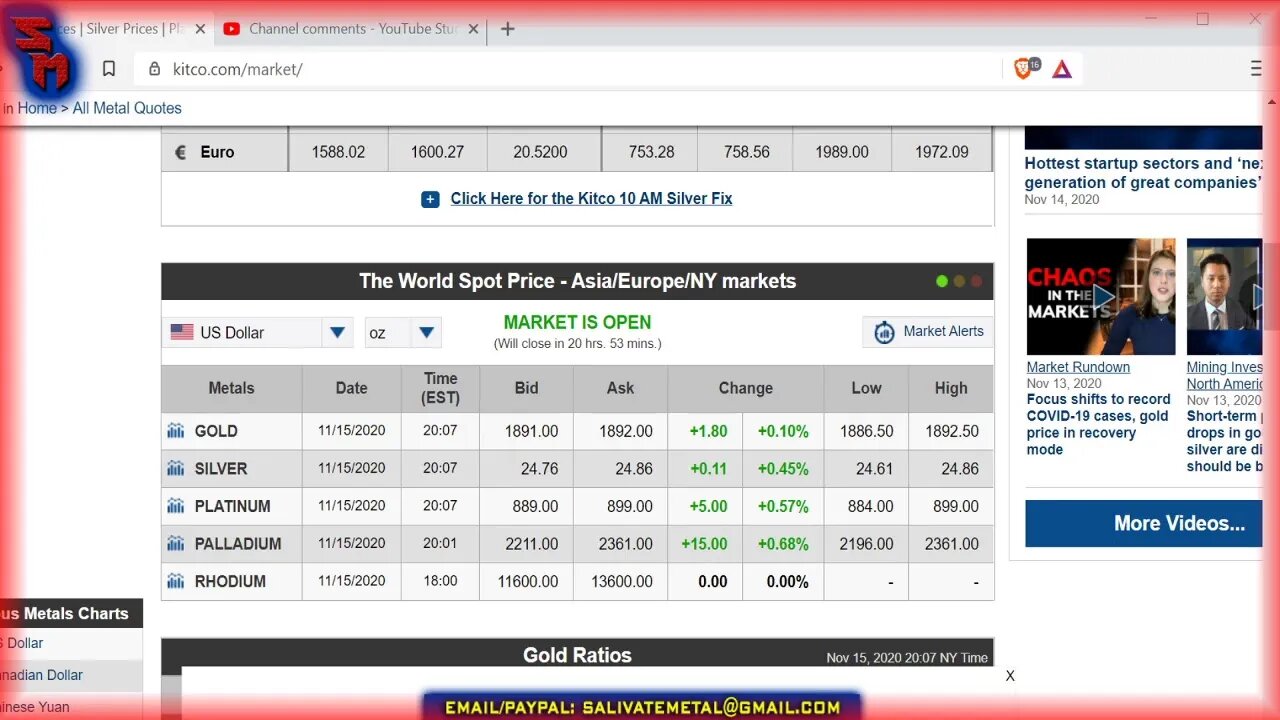The width and height of the screenshot is (1280, 720).
Task: Click the Change column header
Action: click(x=745, y=388)
